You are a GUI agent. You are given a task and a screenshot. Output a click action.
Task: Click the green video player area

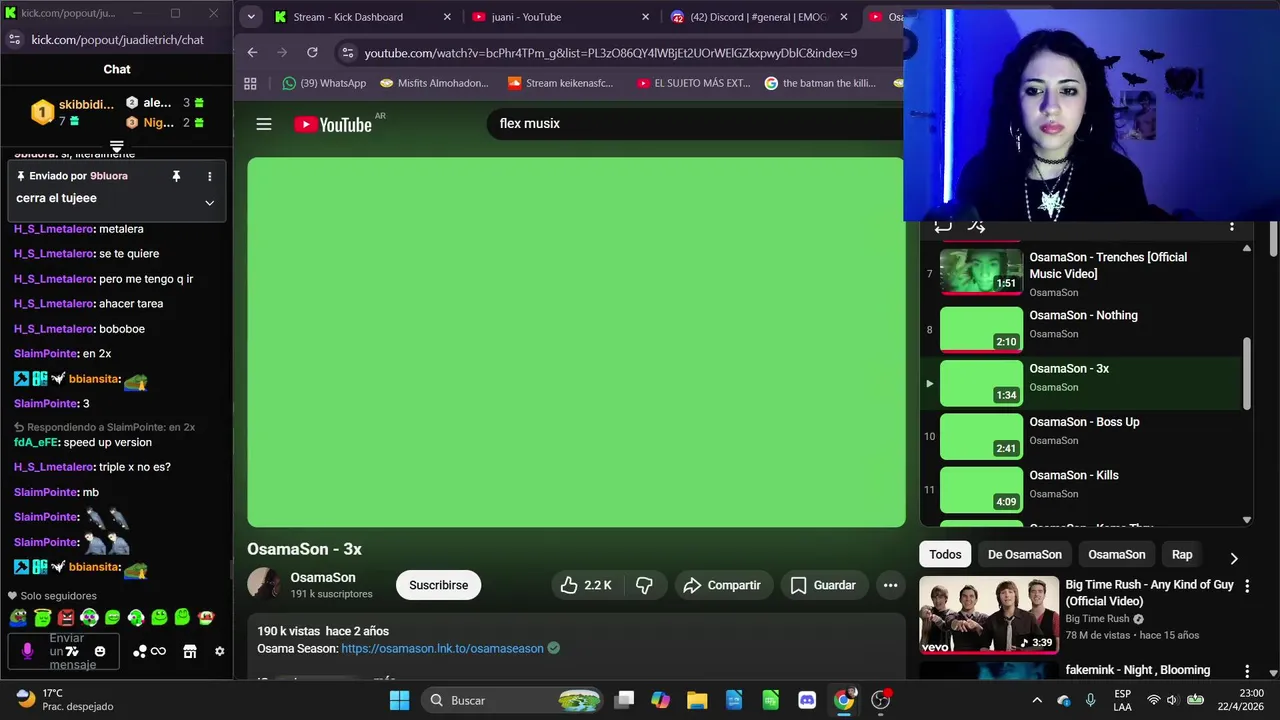576,342
